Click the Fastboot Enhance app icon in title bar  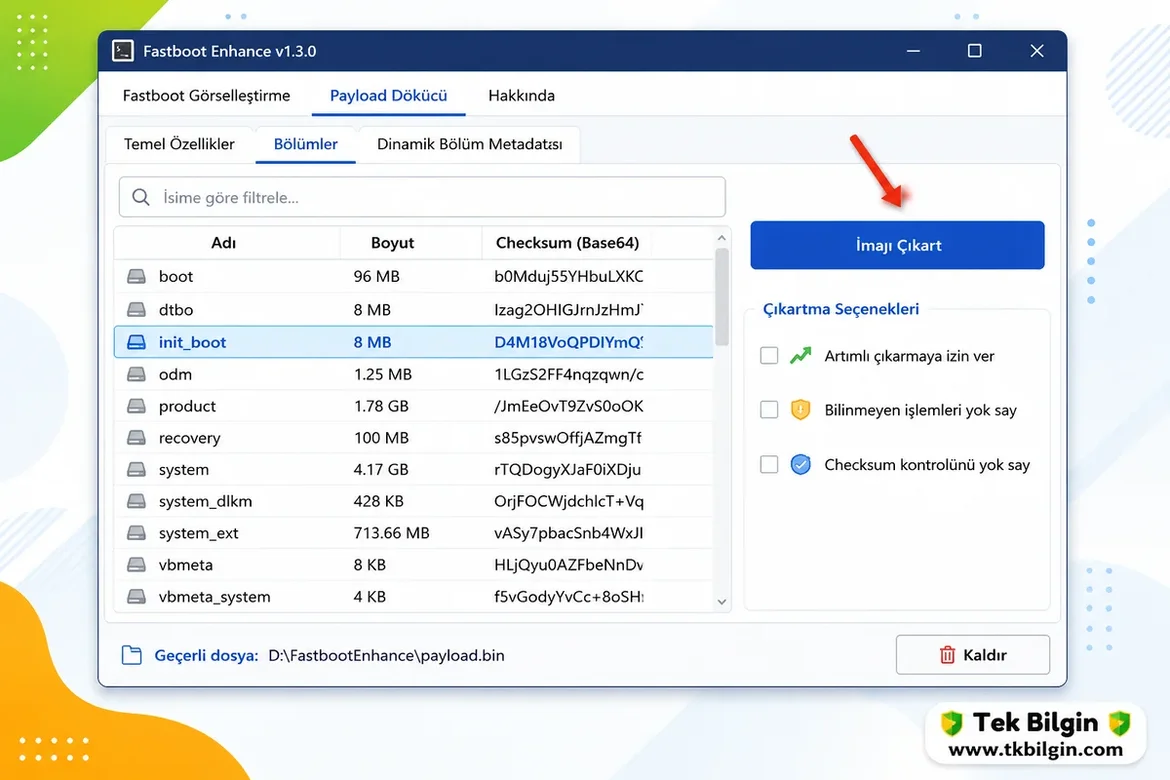pyautogui.click(x=122, y=51)
